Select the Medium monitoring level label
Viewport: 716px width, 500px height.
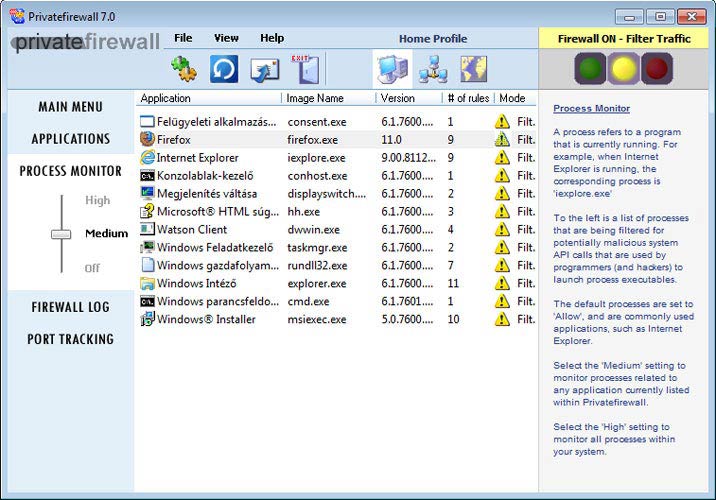pos(106,233)
